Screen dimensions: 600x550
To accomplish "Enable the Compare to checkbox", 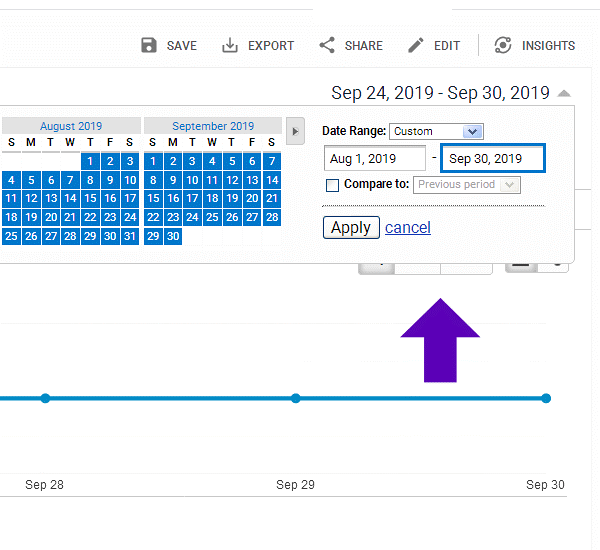I will coord(333,185).
